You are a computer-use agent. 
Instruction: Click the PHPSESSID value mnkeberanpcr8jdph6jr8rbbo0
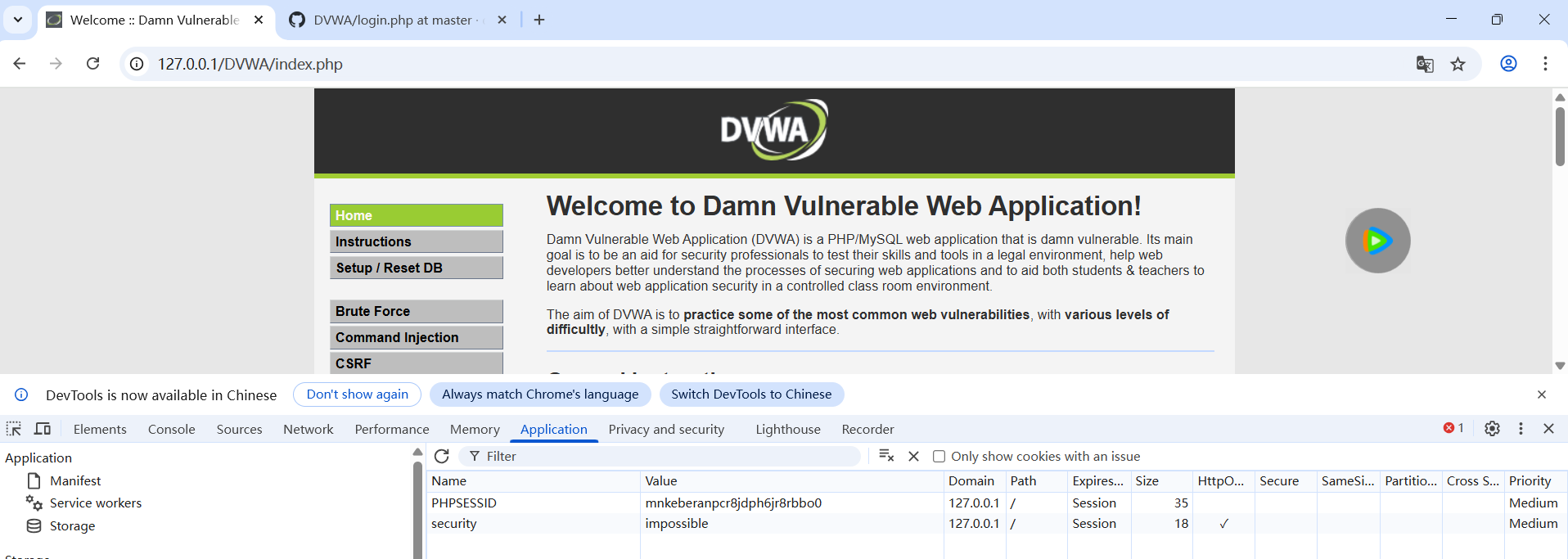[x=733, y=503]
